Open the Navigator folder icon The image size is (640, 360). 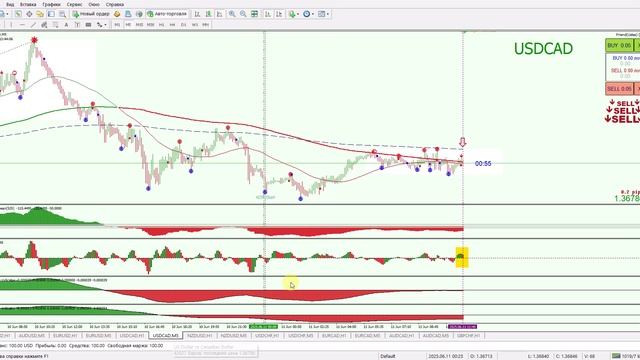click(x=40, y=14)
